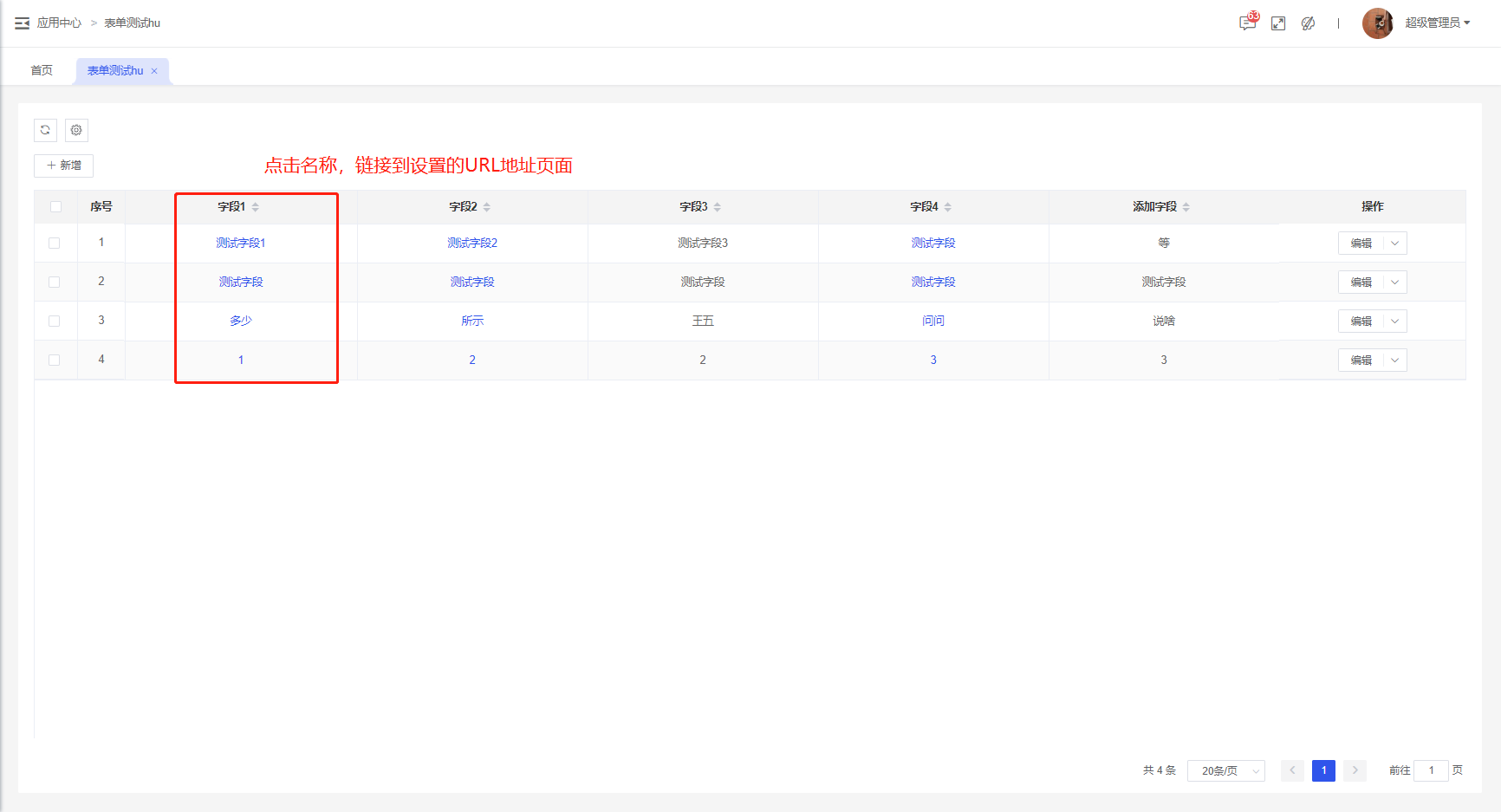Open the 20条/页 page size dropdown
Image resolution: width=1501 pixels, height=812 pixels.
[x=1225, y=770]
